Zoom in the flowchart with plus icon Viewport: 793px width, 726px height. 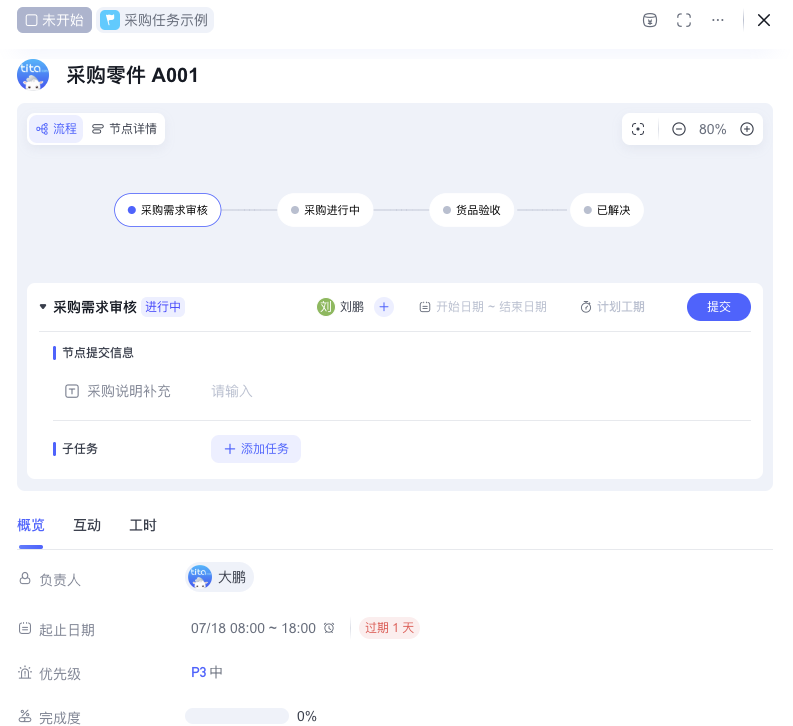tap(746, 129)
